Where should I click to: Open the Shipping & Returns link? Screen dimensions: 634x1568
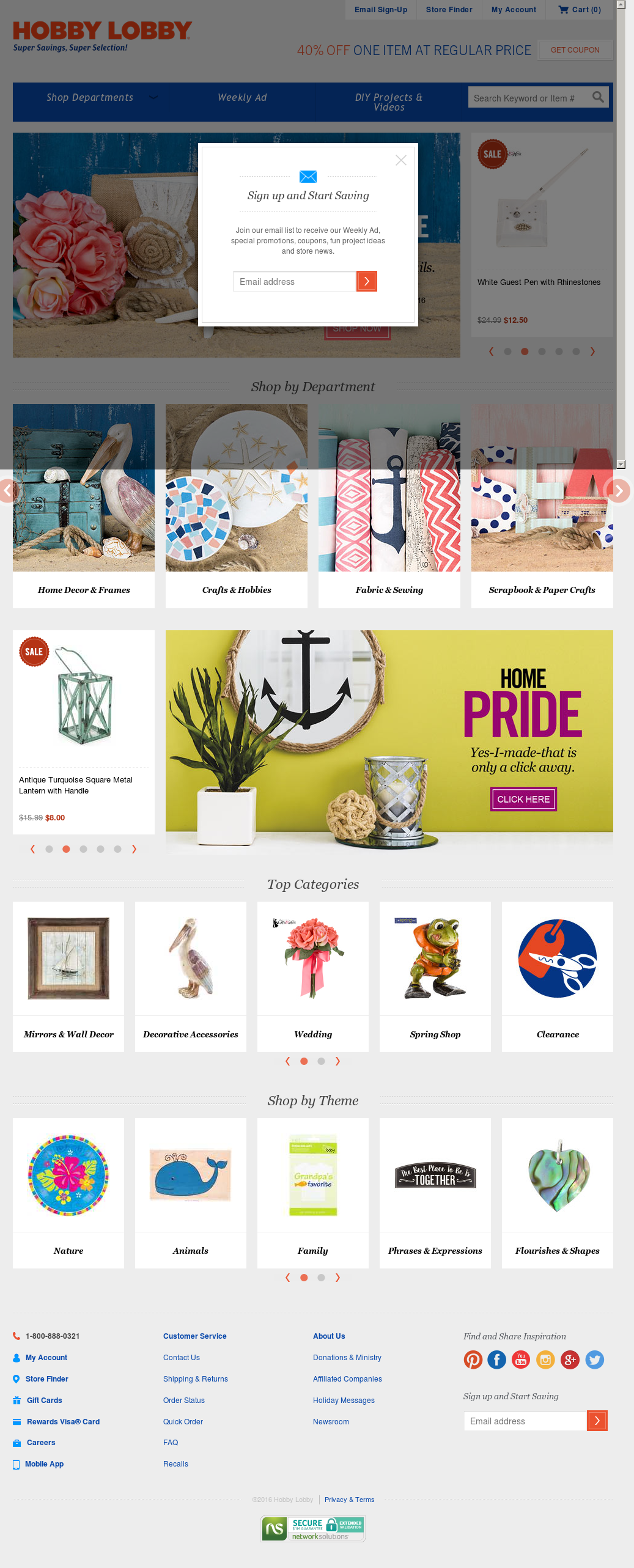click(x=196, y=1379)
